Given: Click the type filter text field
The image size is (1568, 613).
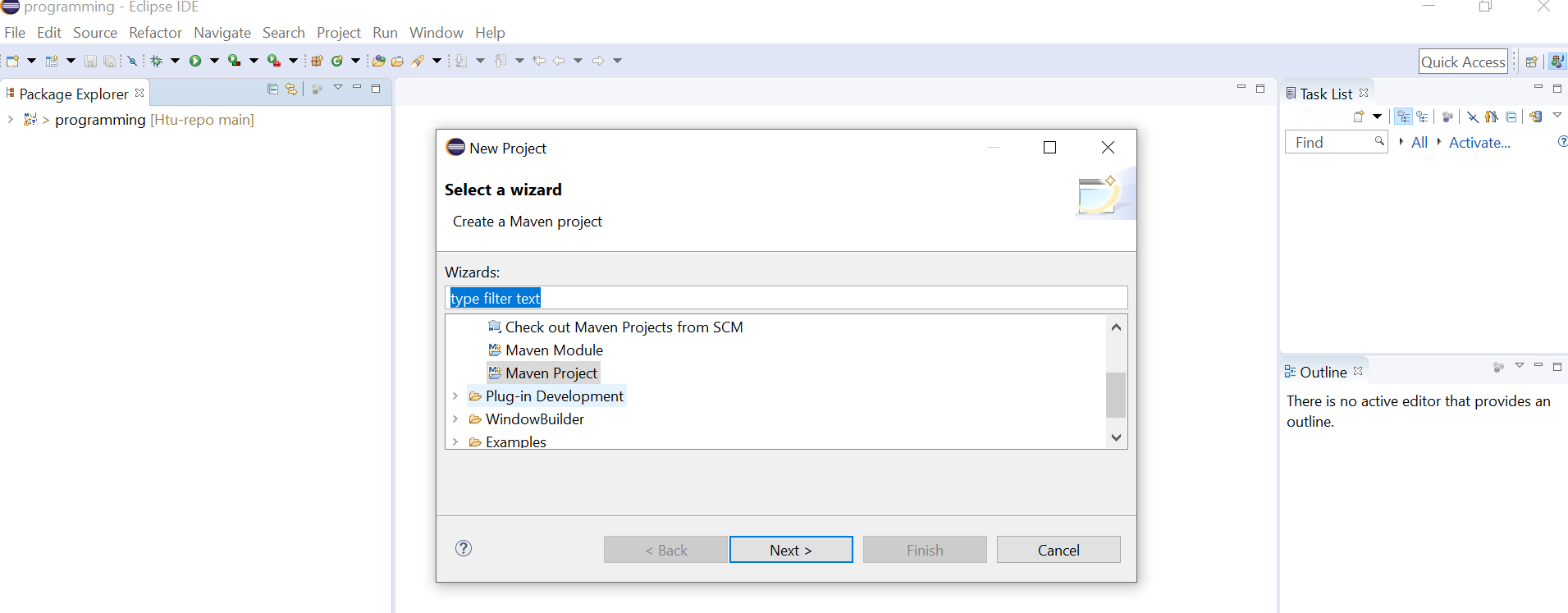Looking at the screenshot, I should [786, 298].
